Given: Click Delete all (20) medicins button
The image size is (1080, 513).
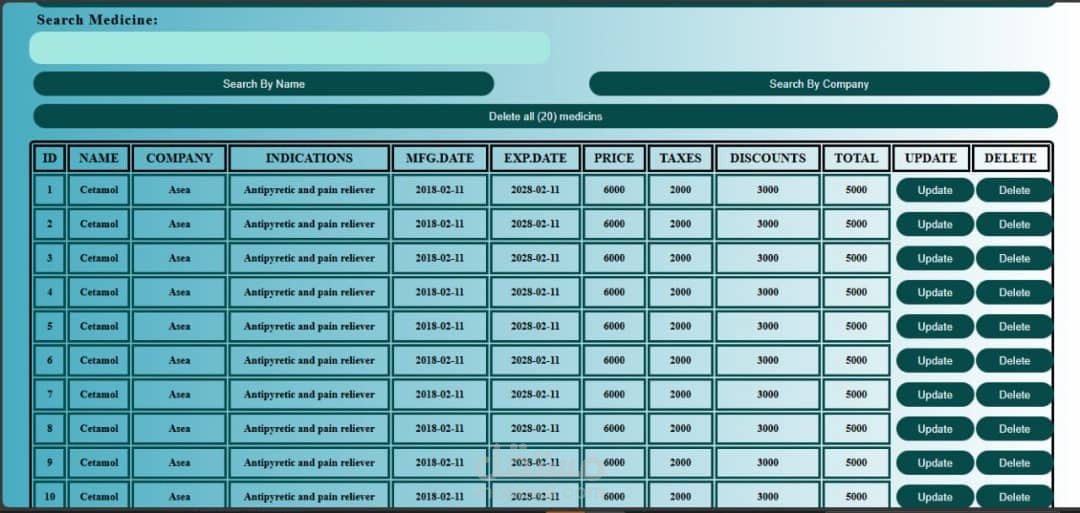Looking at the screenshot, I should [545, 116].
